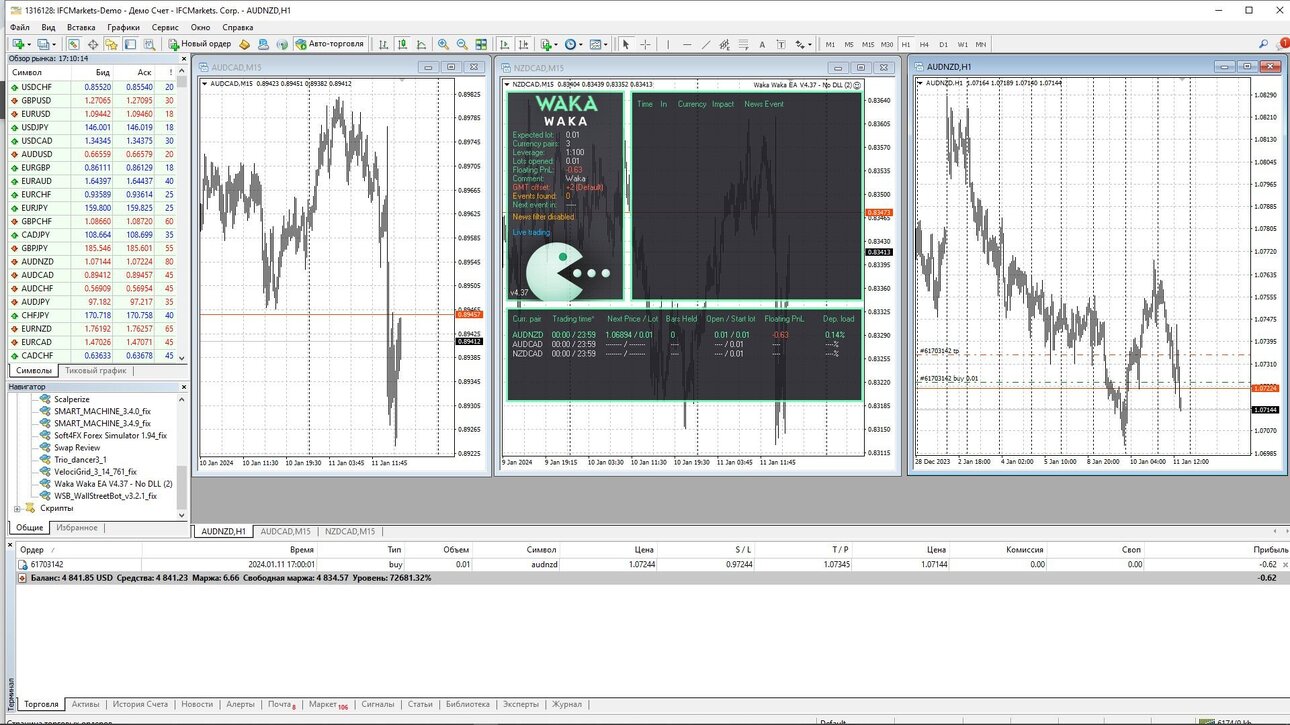Screen dimensions: 1290x725
Task: Open Эксперты terminal tab
Action: coord(521,704)
